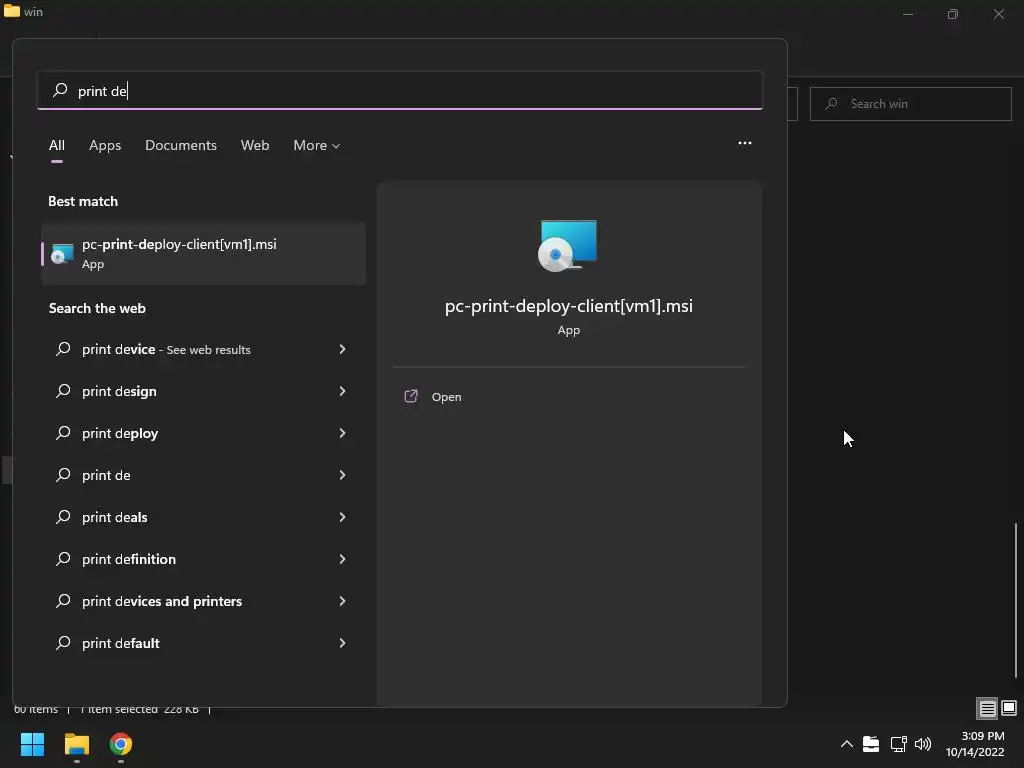Click the 'win' folder icon in title bar
This screenshot has height=768, width=1024.
click(x=12, y=11)
